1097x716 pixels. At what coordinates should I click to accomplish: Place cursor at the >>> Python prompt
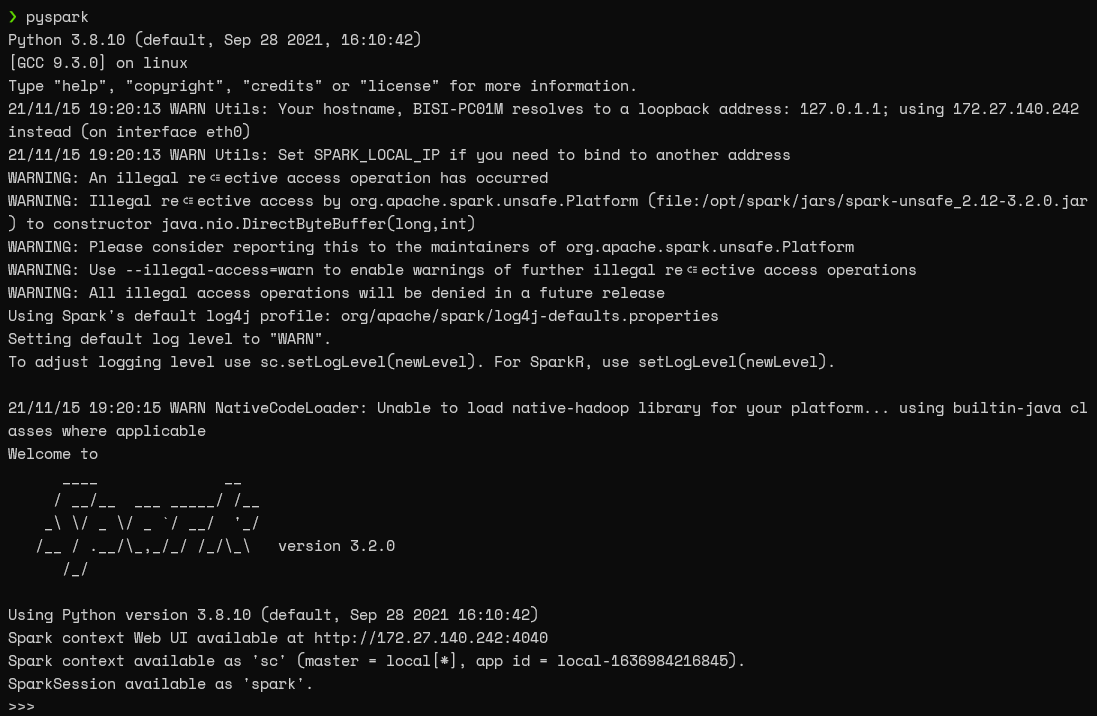pos(22,707)
